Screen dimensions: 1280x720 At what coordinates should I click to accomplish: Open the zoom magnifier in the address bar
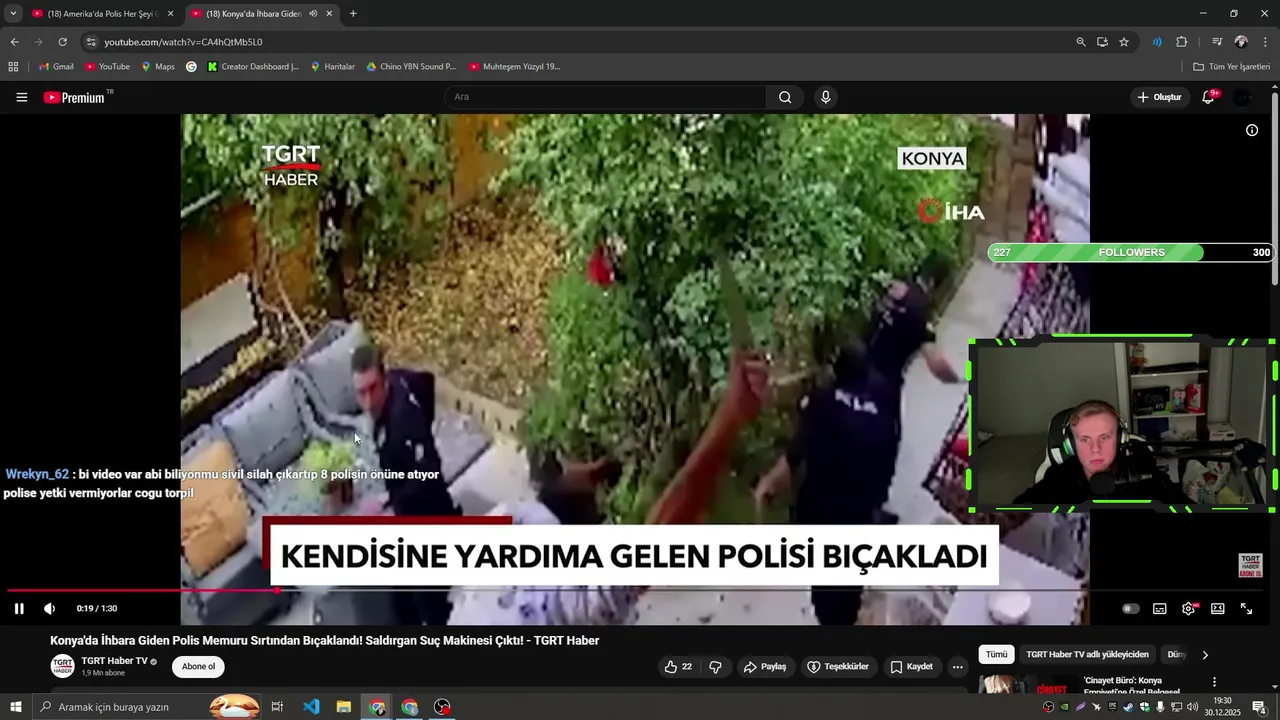coord(1080,42)
